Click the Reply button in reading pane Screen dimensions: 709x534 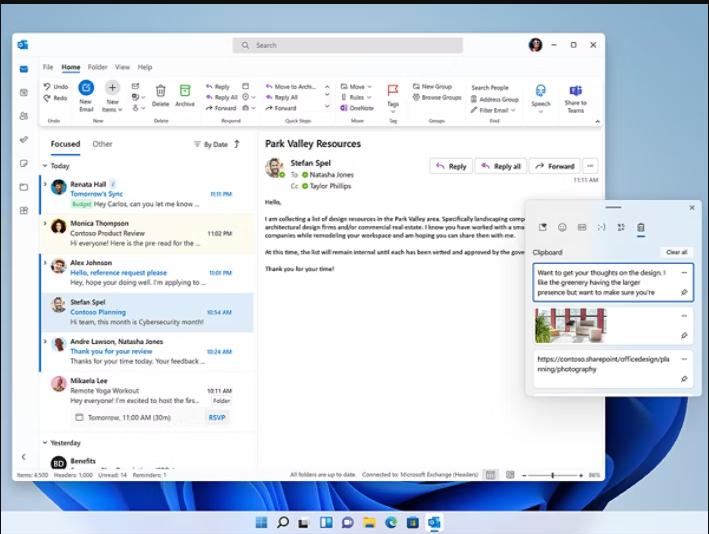(x=451, y=166)
